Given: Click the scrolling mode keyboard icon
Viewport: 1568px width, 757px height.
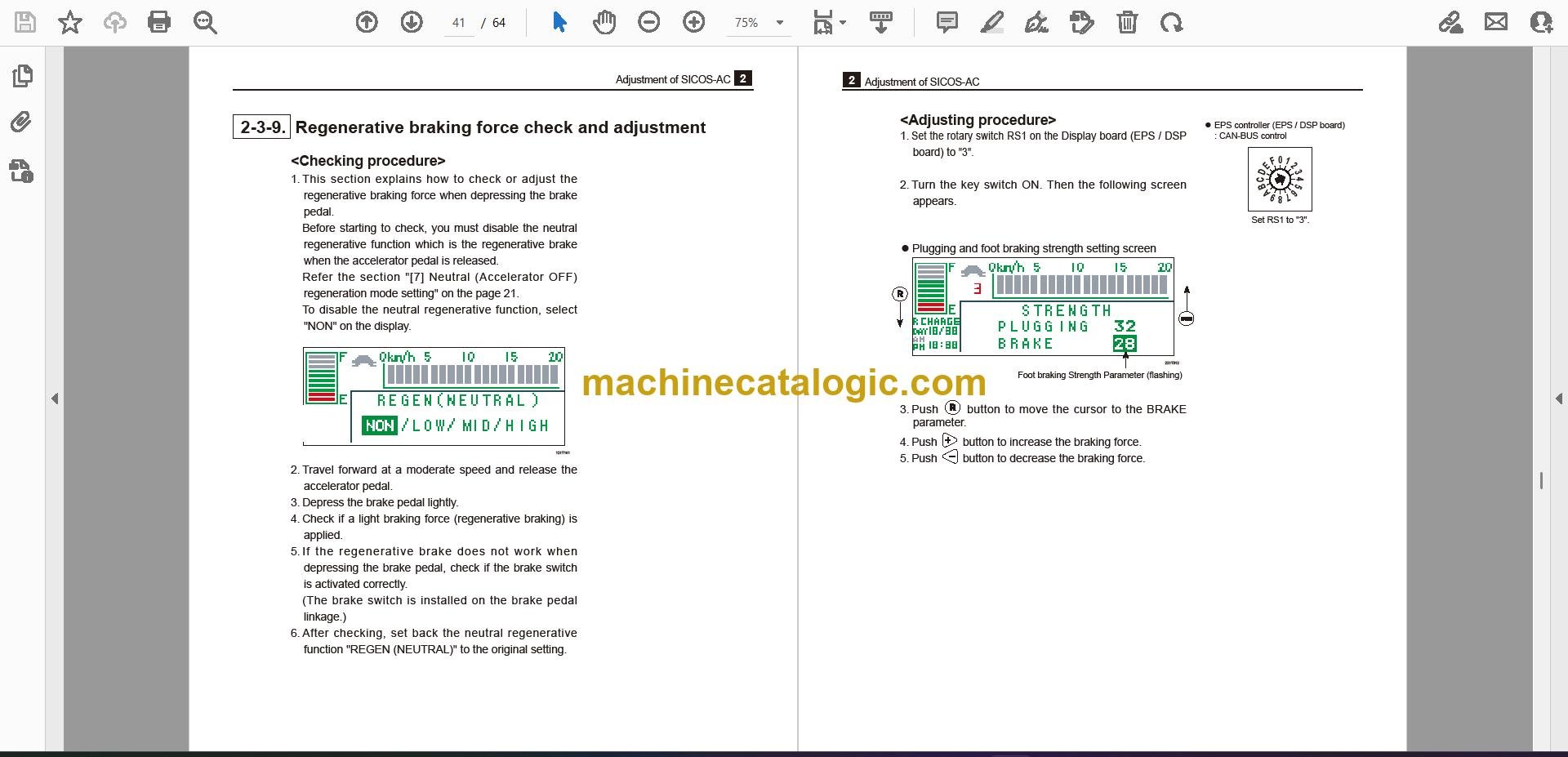Looking at the screenshot, I should click(x=880, y=22).
